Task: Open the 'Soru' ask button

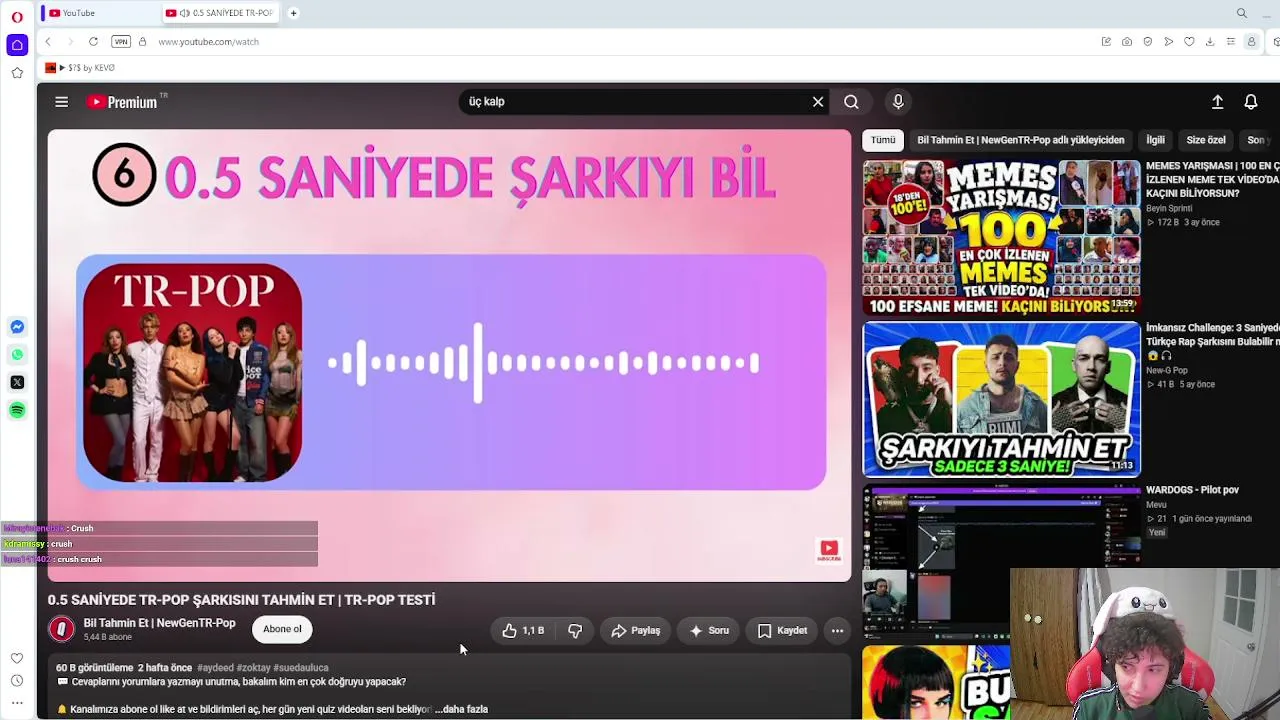Action: [x=709, y=630]
